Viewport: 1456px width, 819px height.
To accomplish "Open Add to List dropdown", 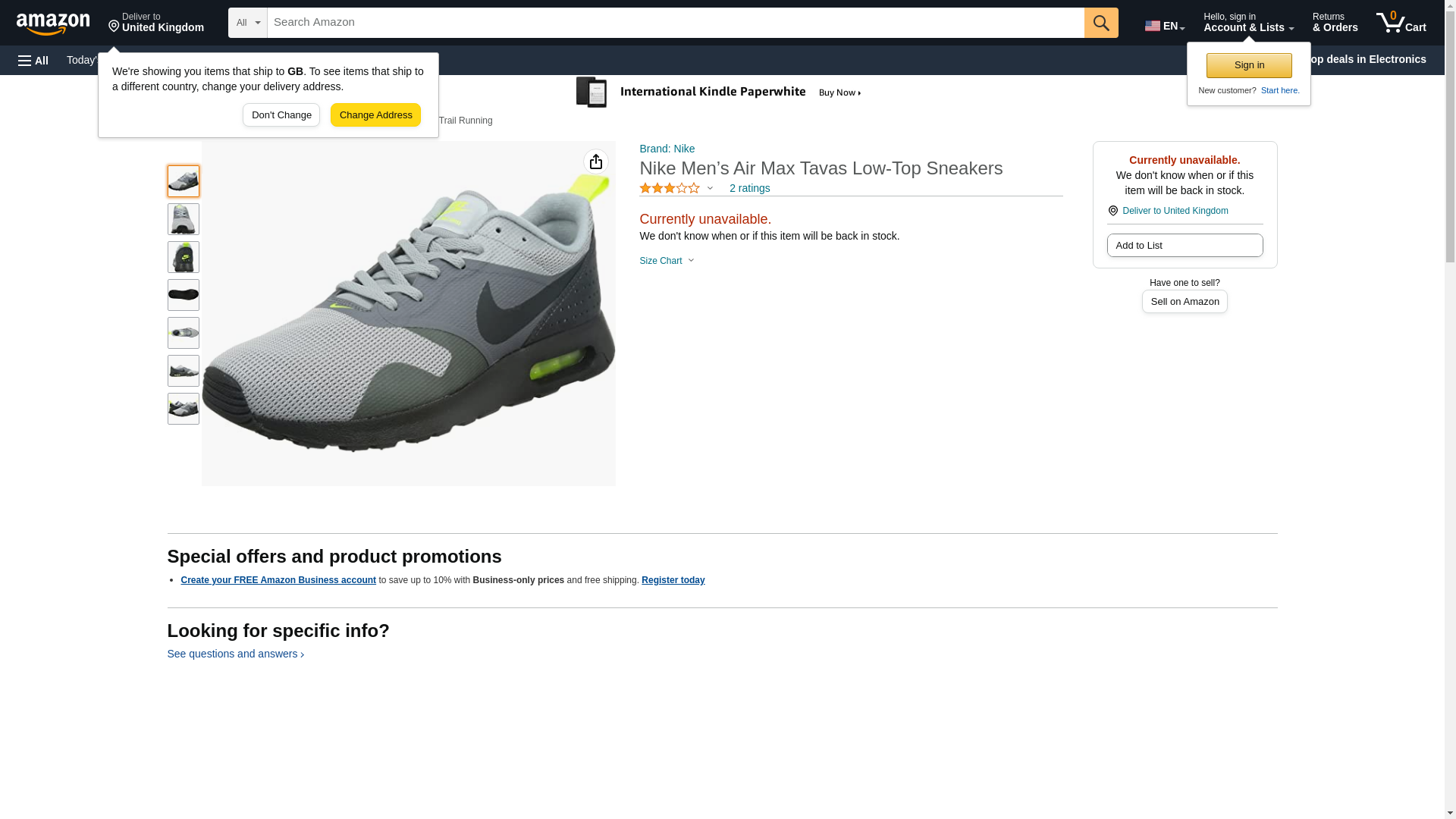I will click(1184, 246).
